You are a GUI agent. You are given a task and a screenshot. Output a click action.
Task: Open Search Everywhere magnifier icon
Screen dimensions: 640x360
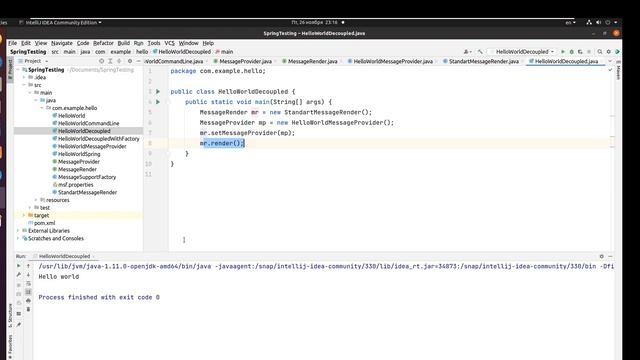click(x=600, y=52)
